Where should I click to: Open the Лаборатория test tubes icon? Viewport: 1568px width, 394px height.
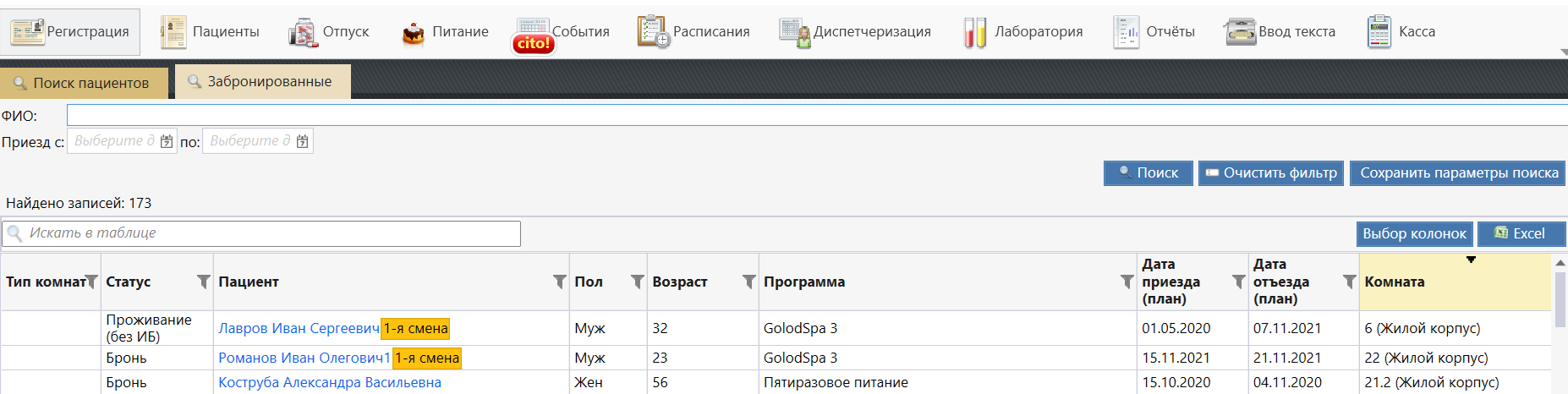click(974, 33)
